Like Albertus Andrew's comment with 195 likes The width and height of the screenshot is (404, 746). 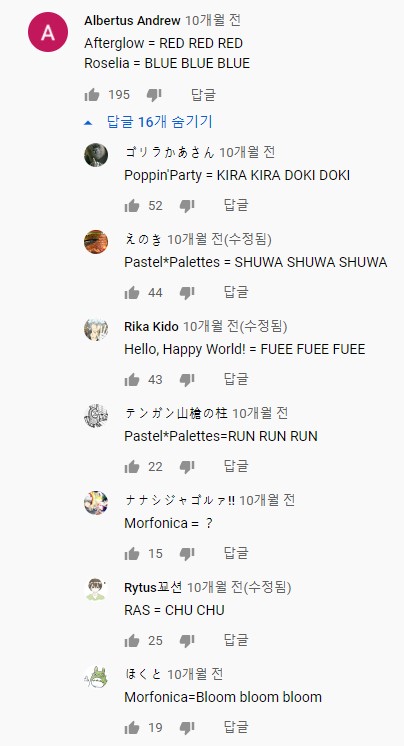[x=92, y=95]
